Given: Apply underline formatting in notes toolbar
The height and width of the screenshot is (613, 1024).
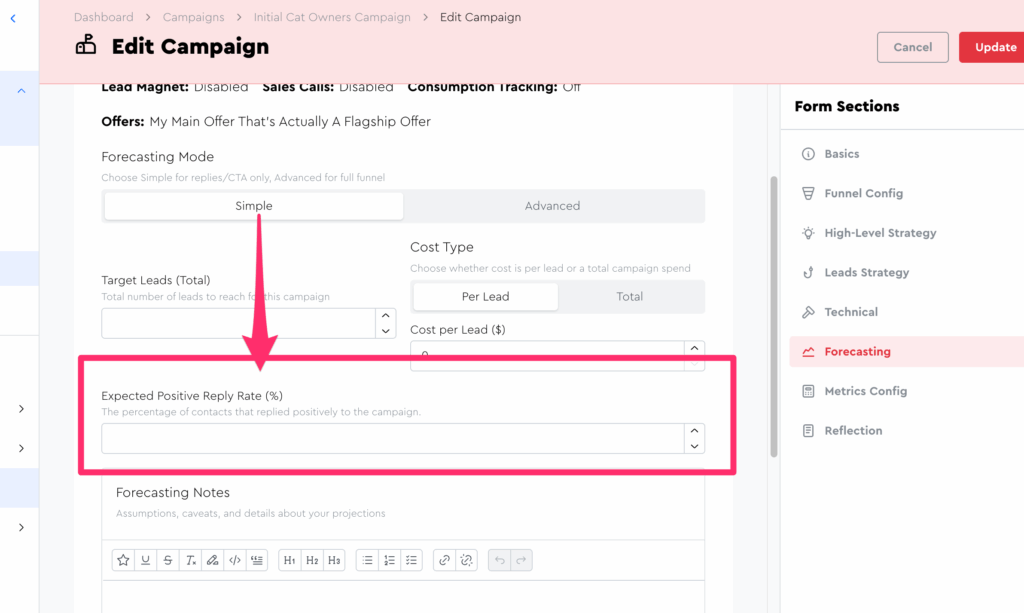Looking at the screenshot, I should coord(146,560).
